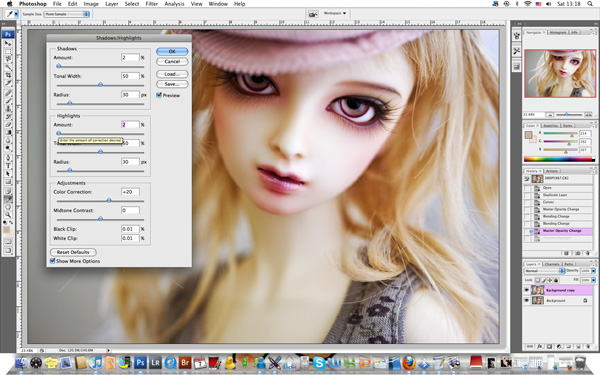Select the Path Selection arrow tool

pos(8,174)
